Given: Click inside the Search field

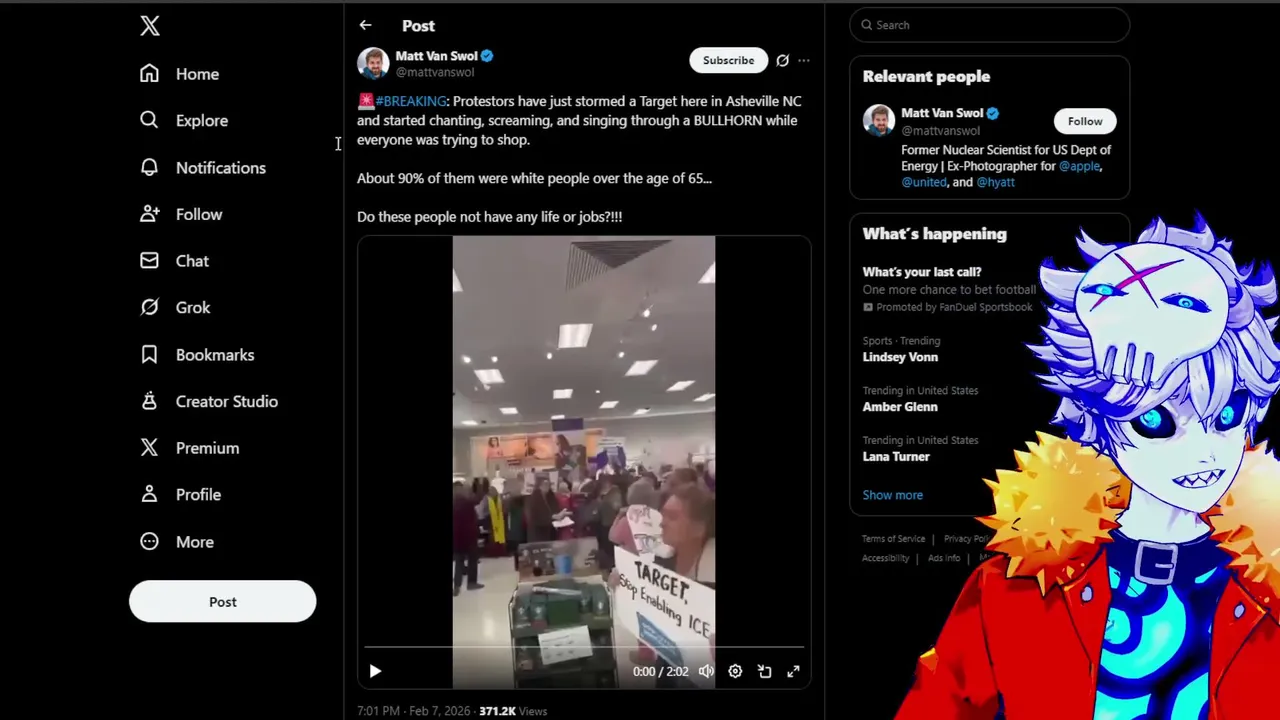Looking at the screenshot, I should [990, 25].
